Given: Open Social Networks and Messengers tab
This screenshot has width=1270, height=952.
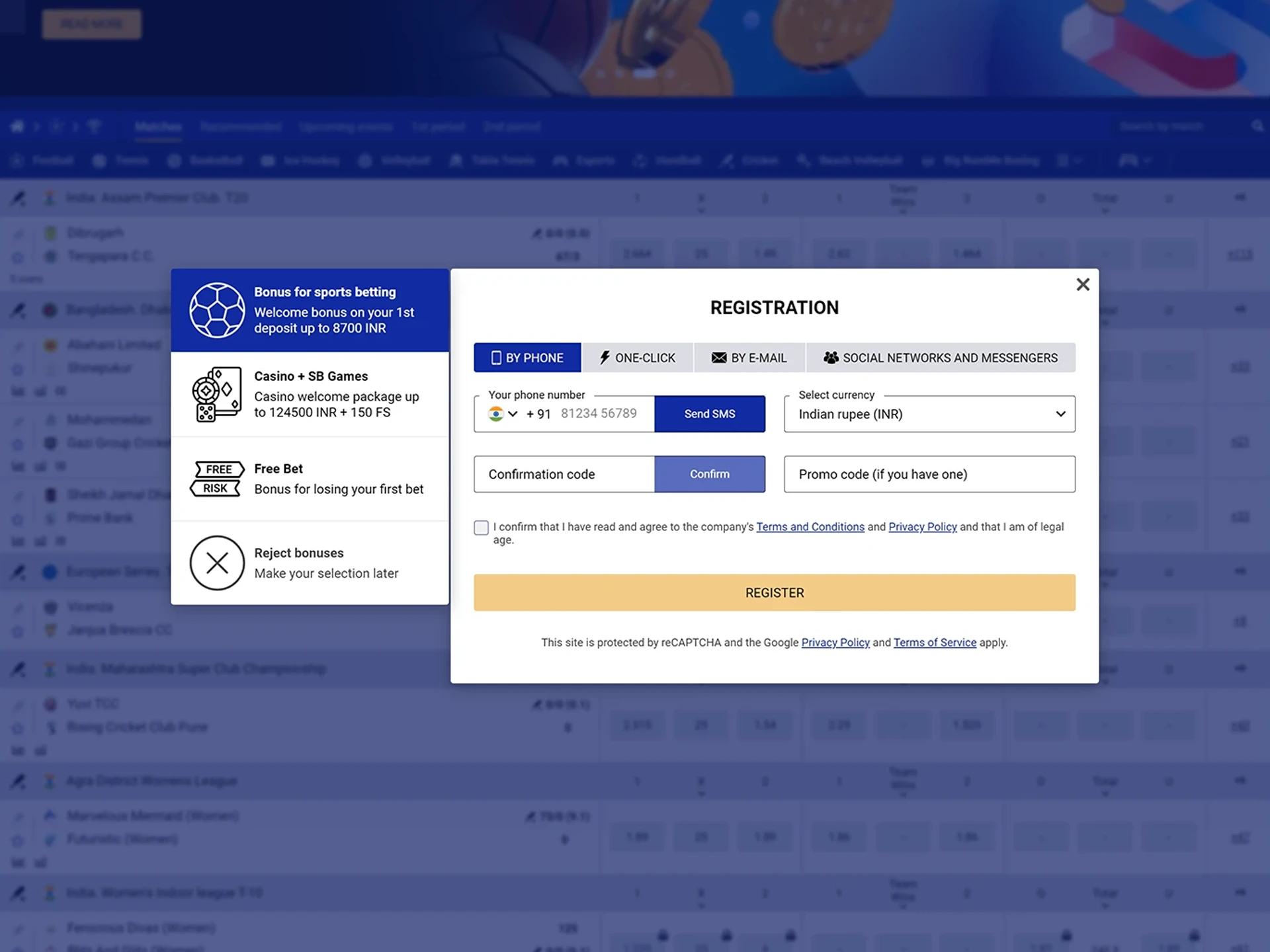Looking at the screenshot, I should (x=941, y=358).
